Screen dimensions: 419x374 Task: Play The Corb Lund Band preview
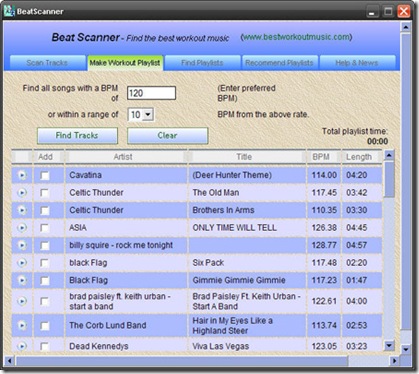pos(22,325)
